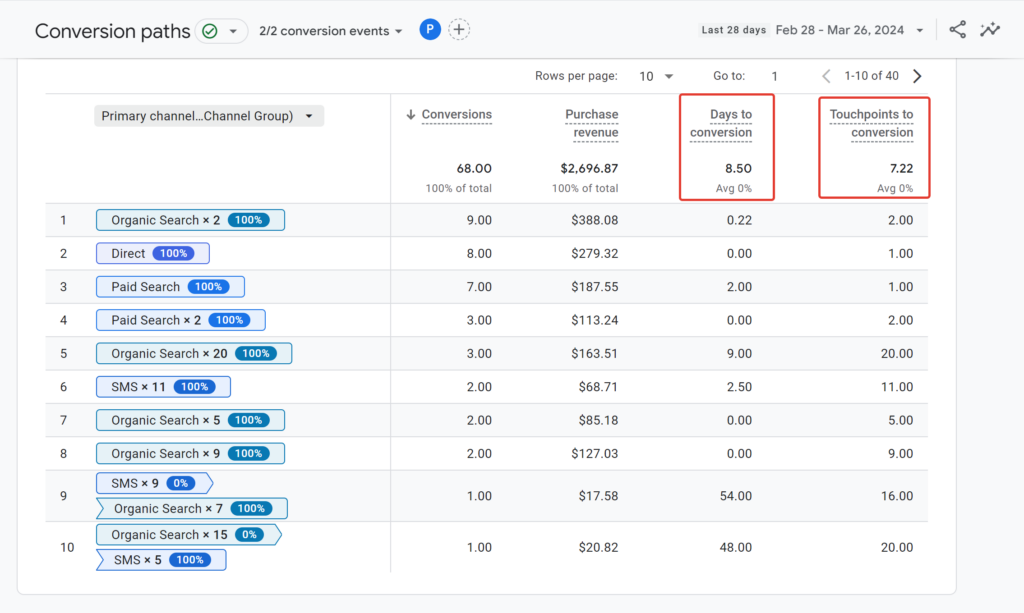Click the share report icon
This screenshot has height=613, width=1024.
(957, 29)
